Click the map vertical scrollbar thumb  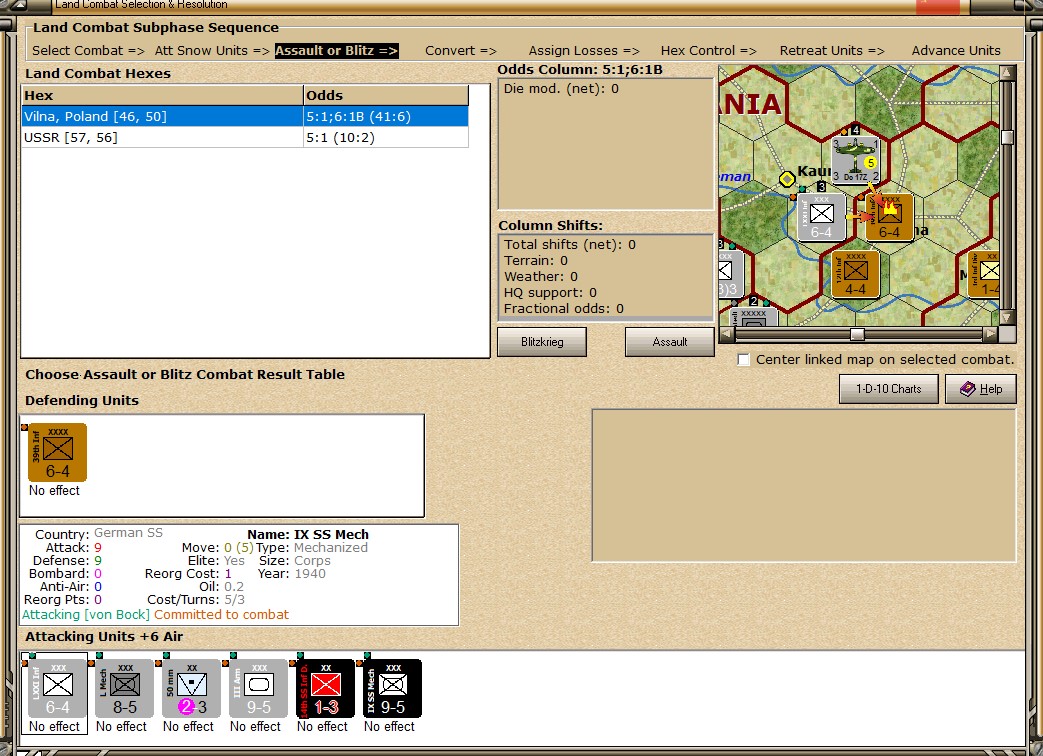pos(1007,137)
